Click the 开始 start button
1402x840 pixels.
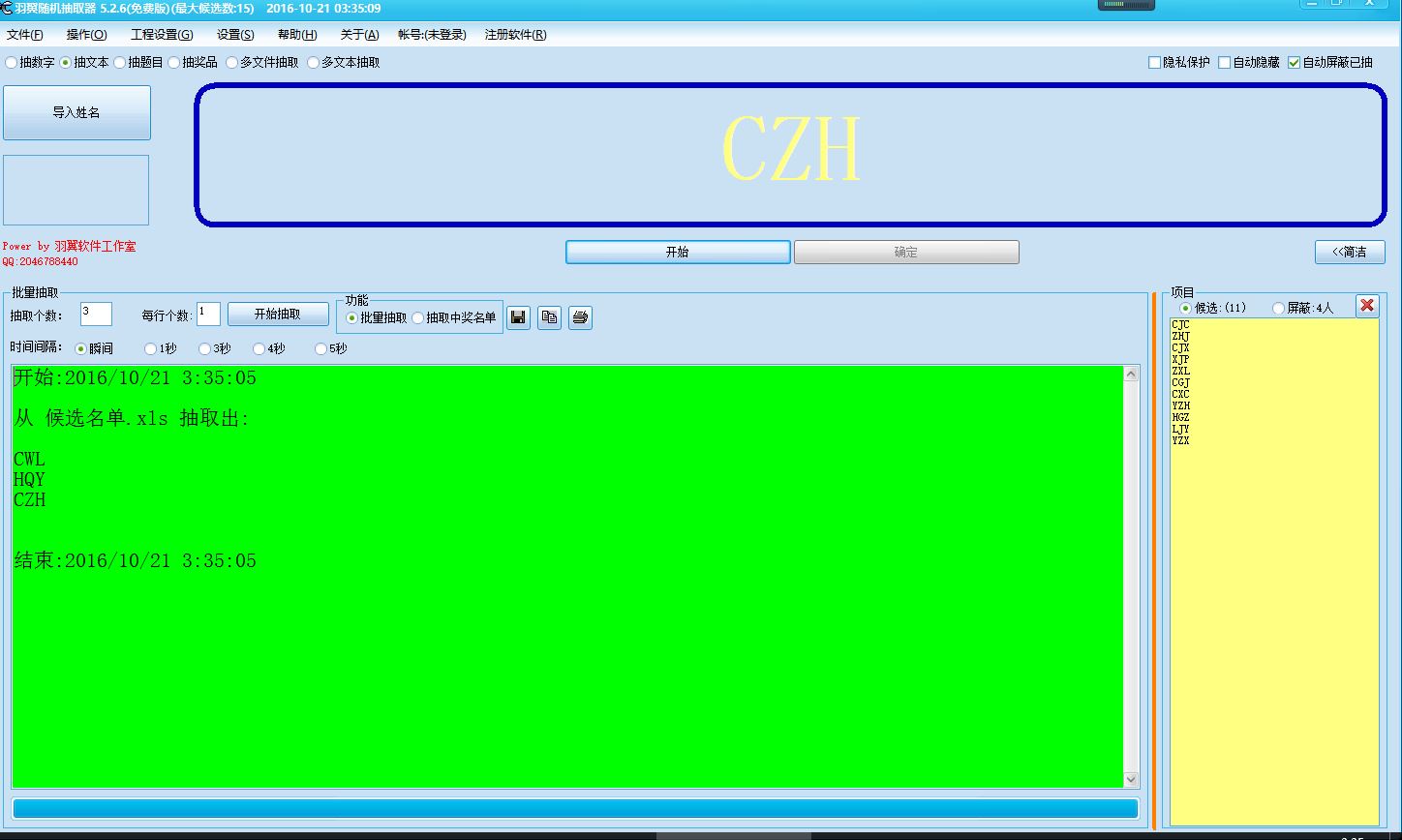click(678, 252)
